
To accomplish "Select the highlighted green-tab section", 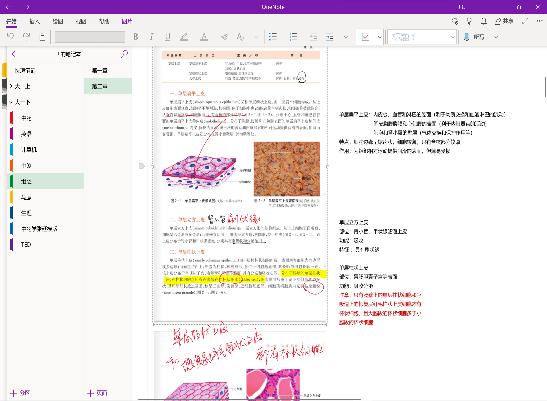I will click(45, 181).
